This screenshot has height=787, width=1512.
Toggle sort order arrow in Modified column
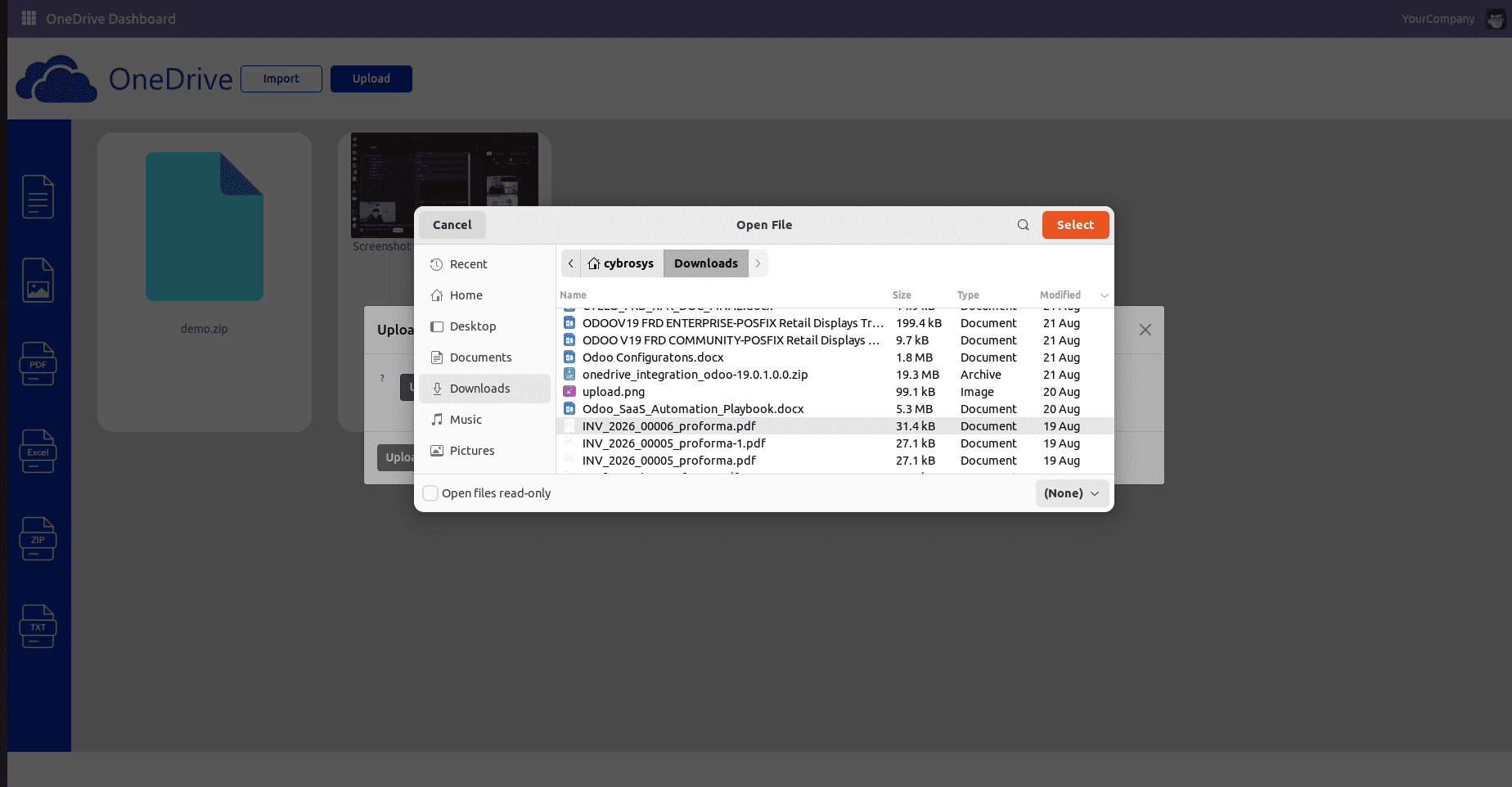click(1104, 295)
